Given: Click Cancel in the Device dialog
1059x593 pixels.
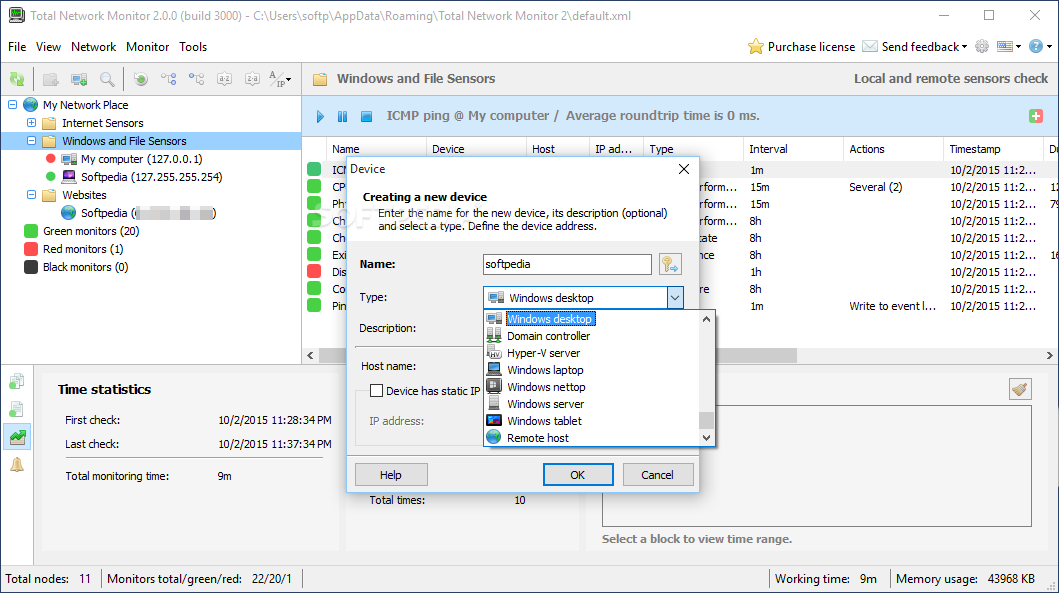Looking at the screenshot, I should click(x=657, y=475).
